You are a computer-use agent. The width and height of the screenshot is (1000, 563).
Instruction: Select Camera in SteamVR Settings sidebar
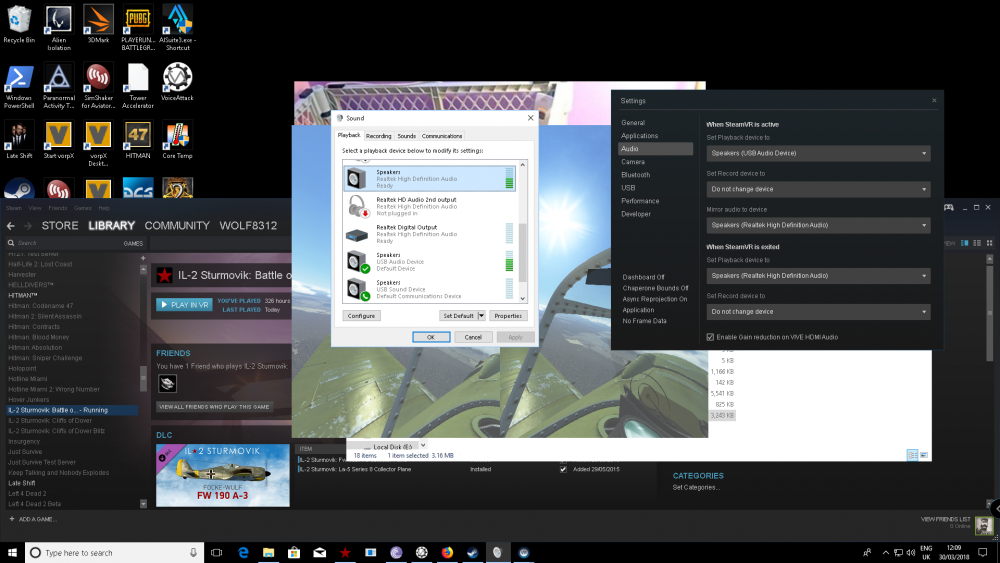tap(633, 162)
